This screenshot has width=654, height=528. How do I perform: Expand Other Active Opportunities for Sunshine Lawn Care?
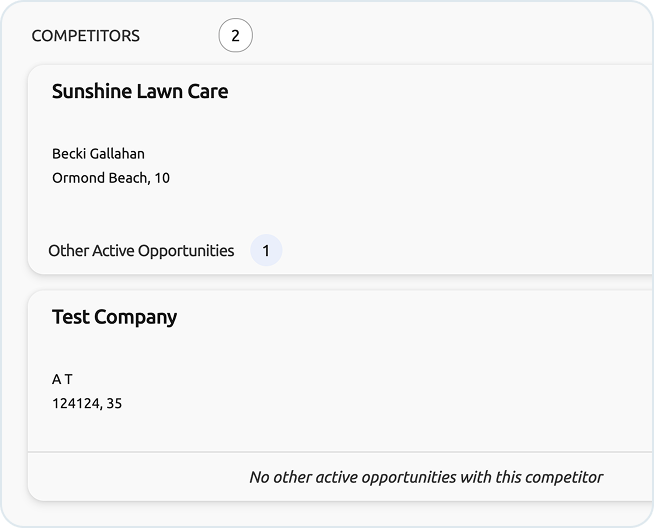(x=141, y=251)
